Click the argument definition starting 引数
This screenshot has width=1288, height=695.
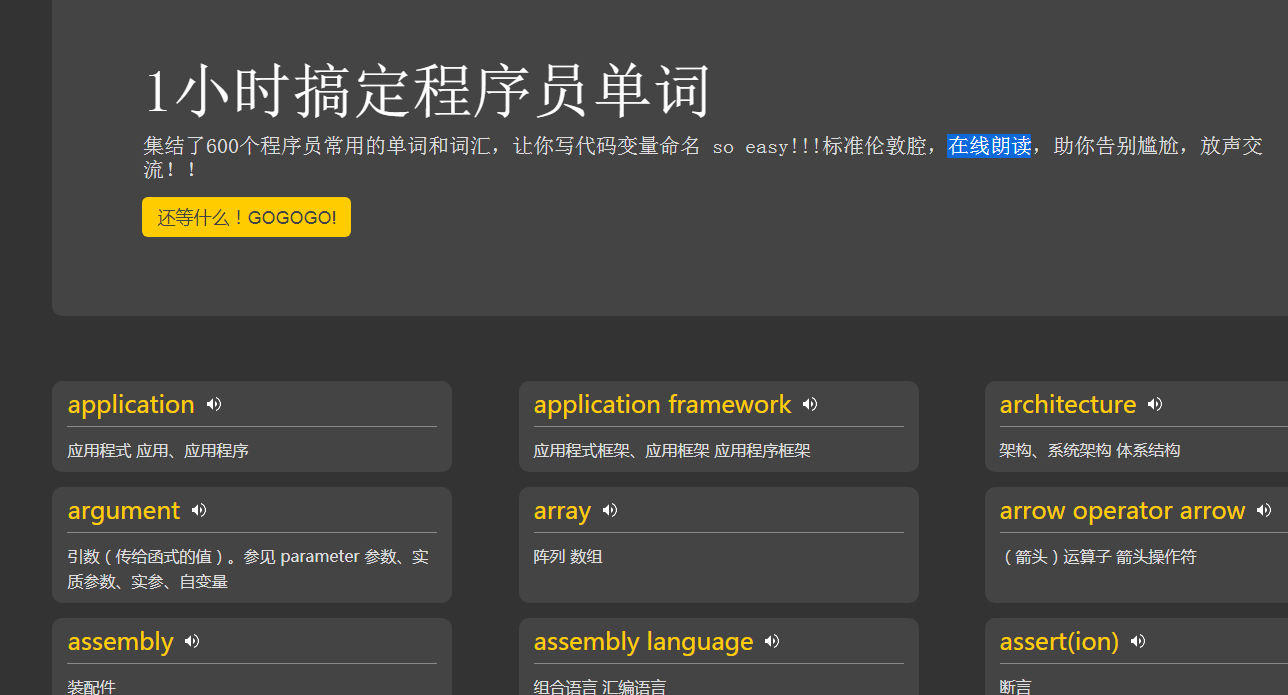point(248,569)
